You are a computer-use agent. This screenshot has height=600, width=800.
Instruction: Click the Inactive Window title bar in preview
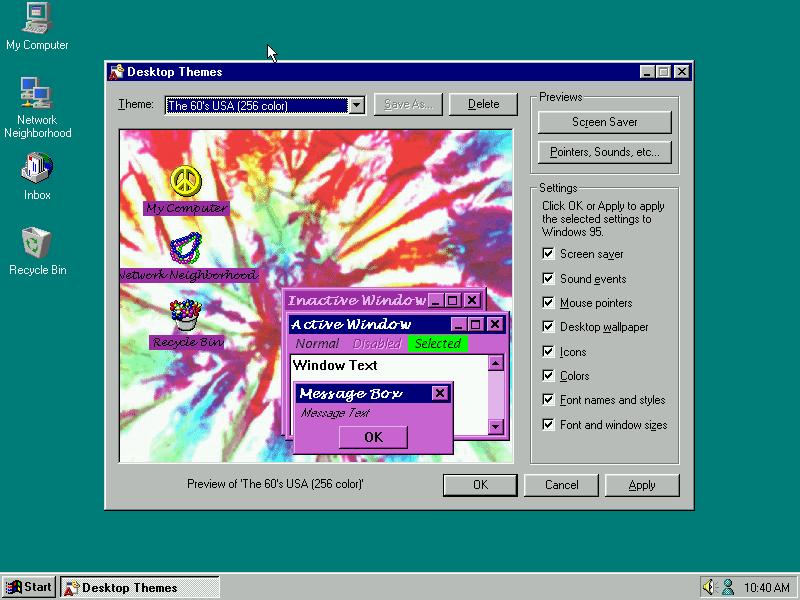click(x=357, y=300)
